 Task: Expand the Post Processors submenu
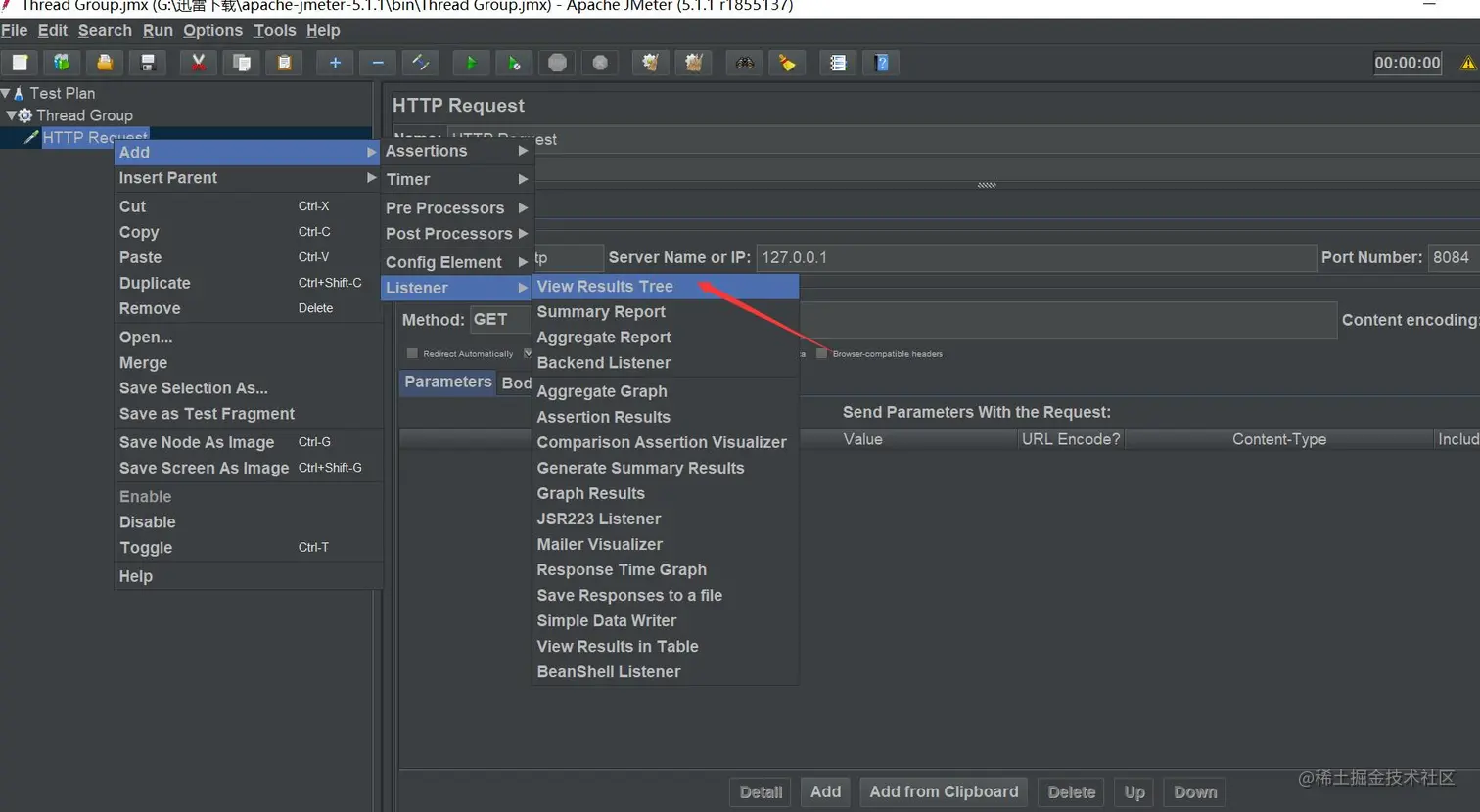456,233
